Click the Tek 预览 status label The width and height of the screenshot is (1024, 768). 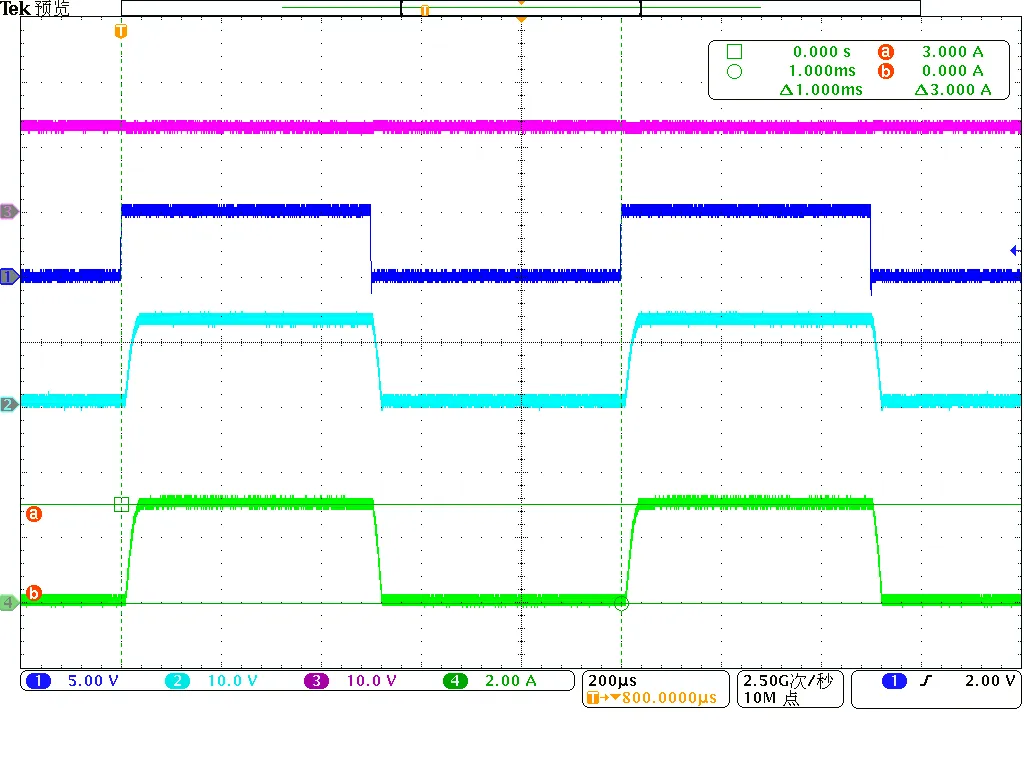click(x=35, y=8)
